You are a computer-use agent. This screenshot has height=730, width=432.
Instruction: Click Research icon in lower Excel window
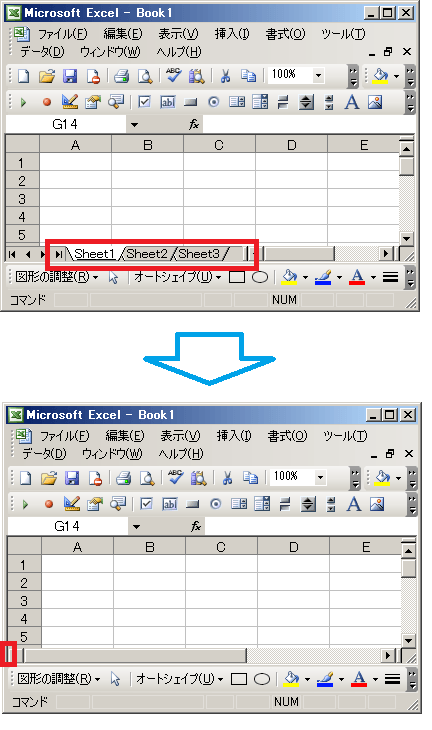(x=198, y=478)
